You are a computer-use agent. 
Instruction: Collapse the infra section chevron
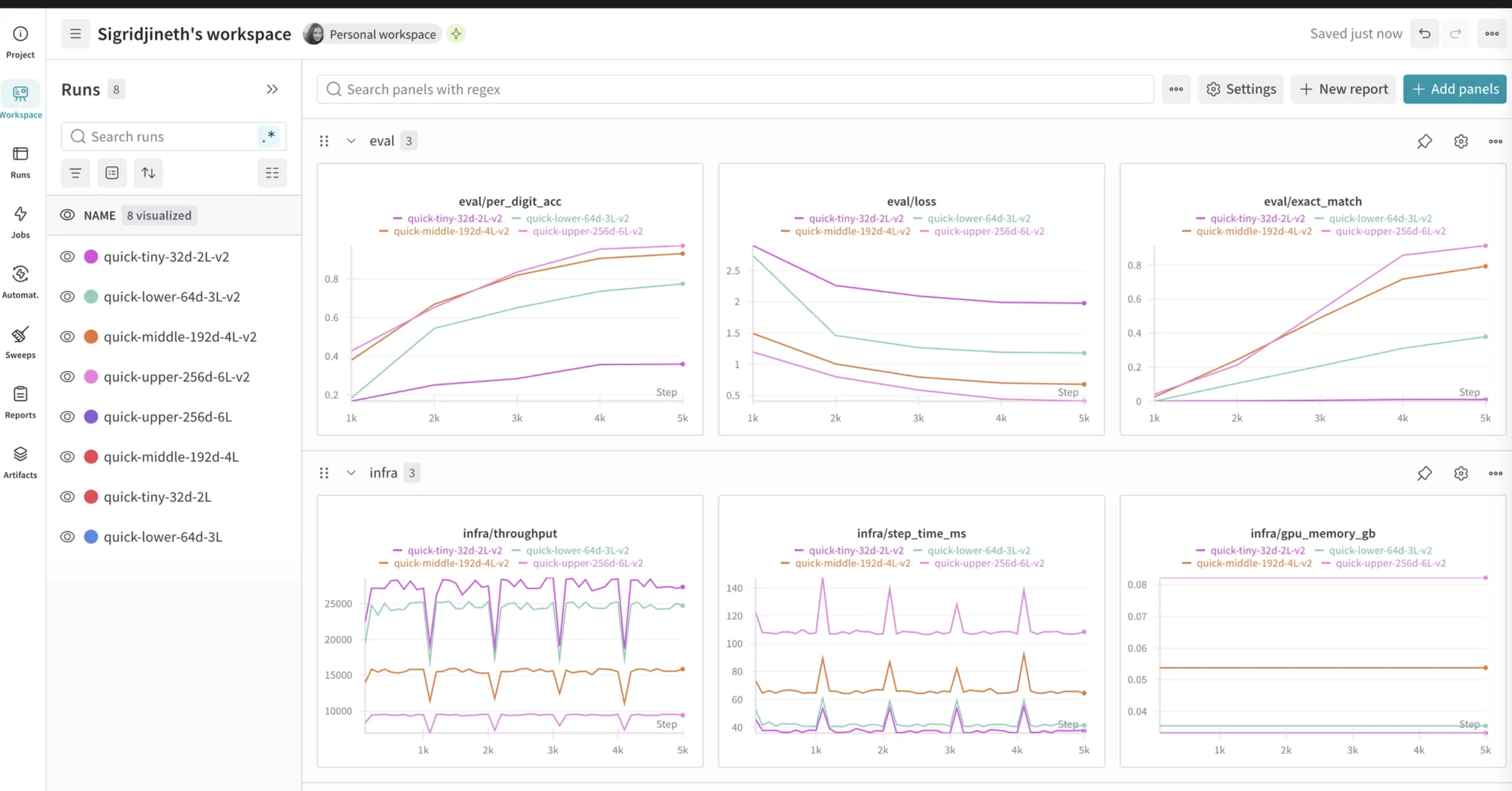tap(351, 473)
